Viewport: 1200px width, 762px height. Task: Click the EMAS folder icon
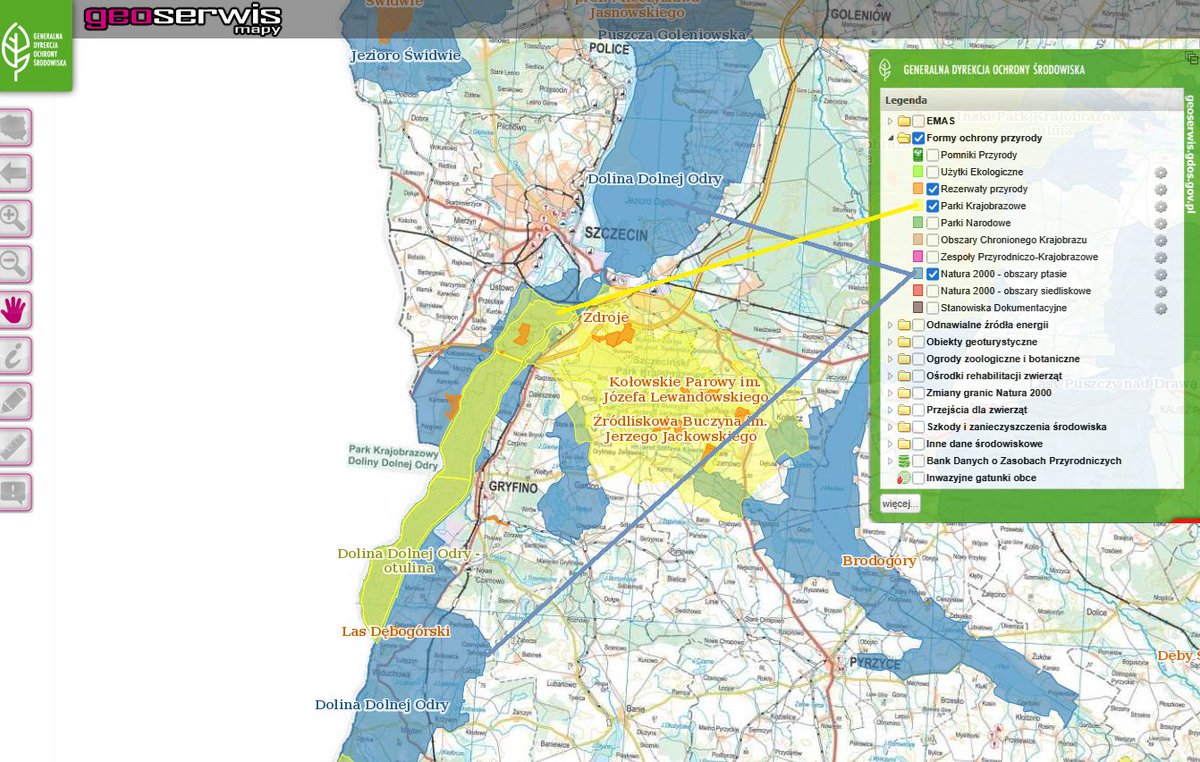[x=904, y=121]
